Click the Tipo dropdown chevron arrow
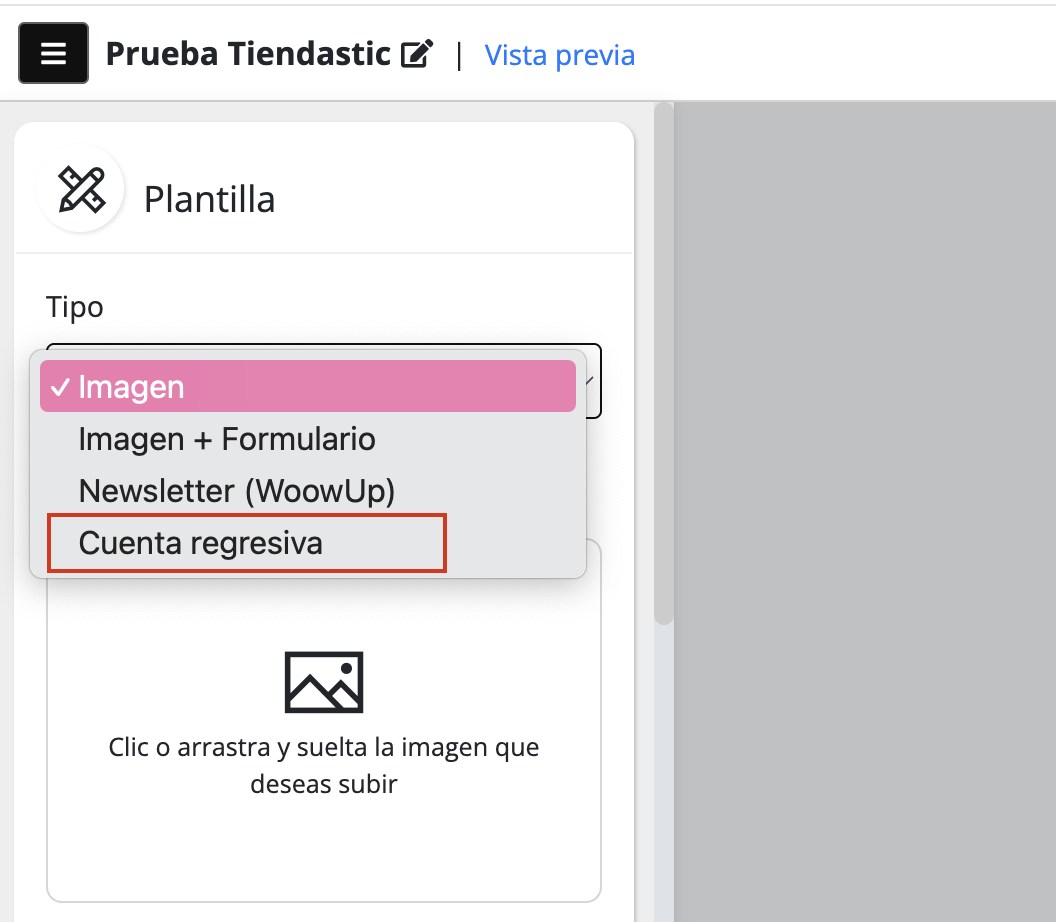Image resolution: width=1056 pixels, height=922 pixels. [592, 381]
